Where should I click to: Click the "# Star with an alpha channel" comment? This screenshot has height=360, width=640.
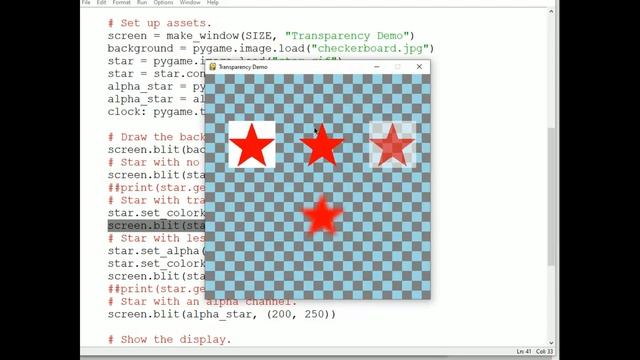202,302
